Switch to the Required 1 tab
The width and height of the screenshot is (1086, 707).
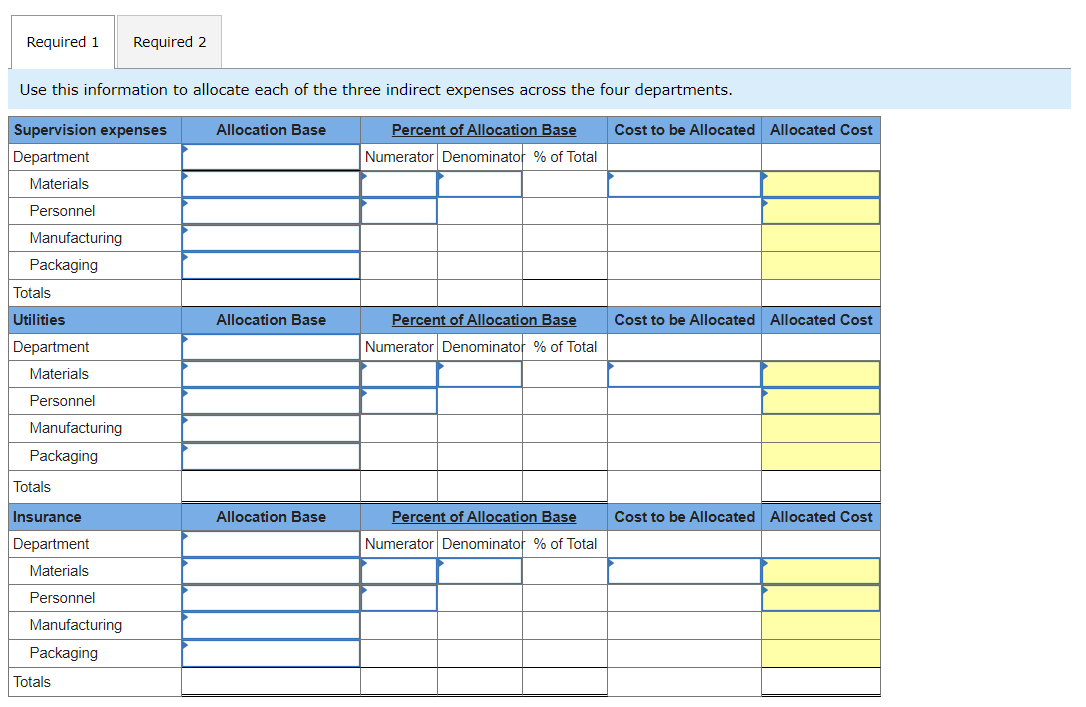[62, 42]
